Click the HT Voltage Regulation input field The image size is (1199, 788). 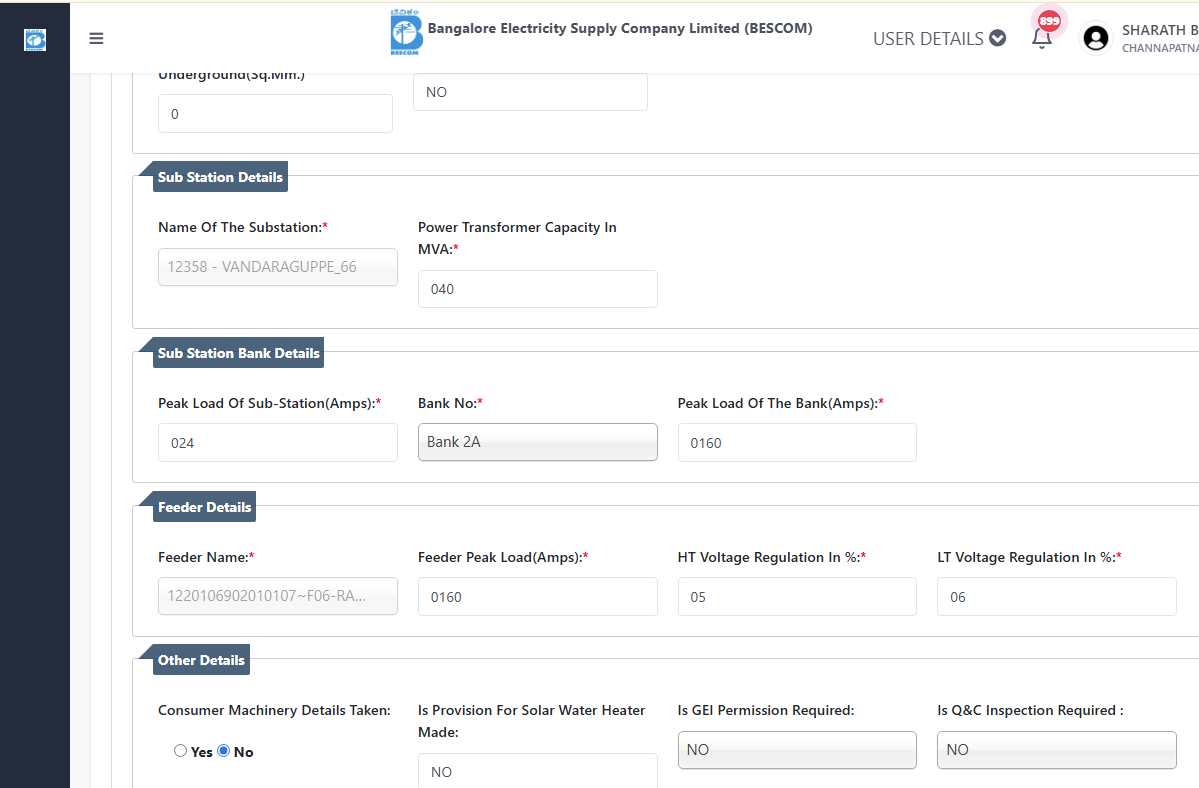tap(796, 597)
